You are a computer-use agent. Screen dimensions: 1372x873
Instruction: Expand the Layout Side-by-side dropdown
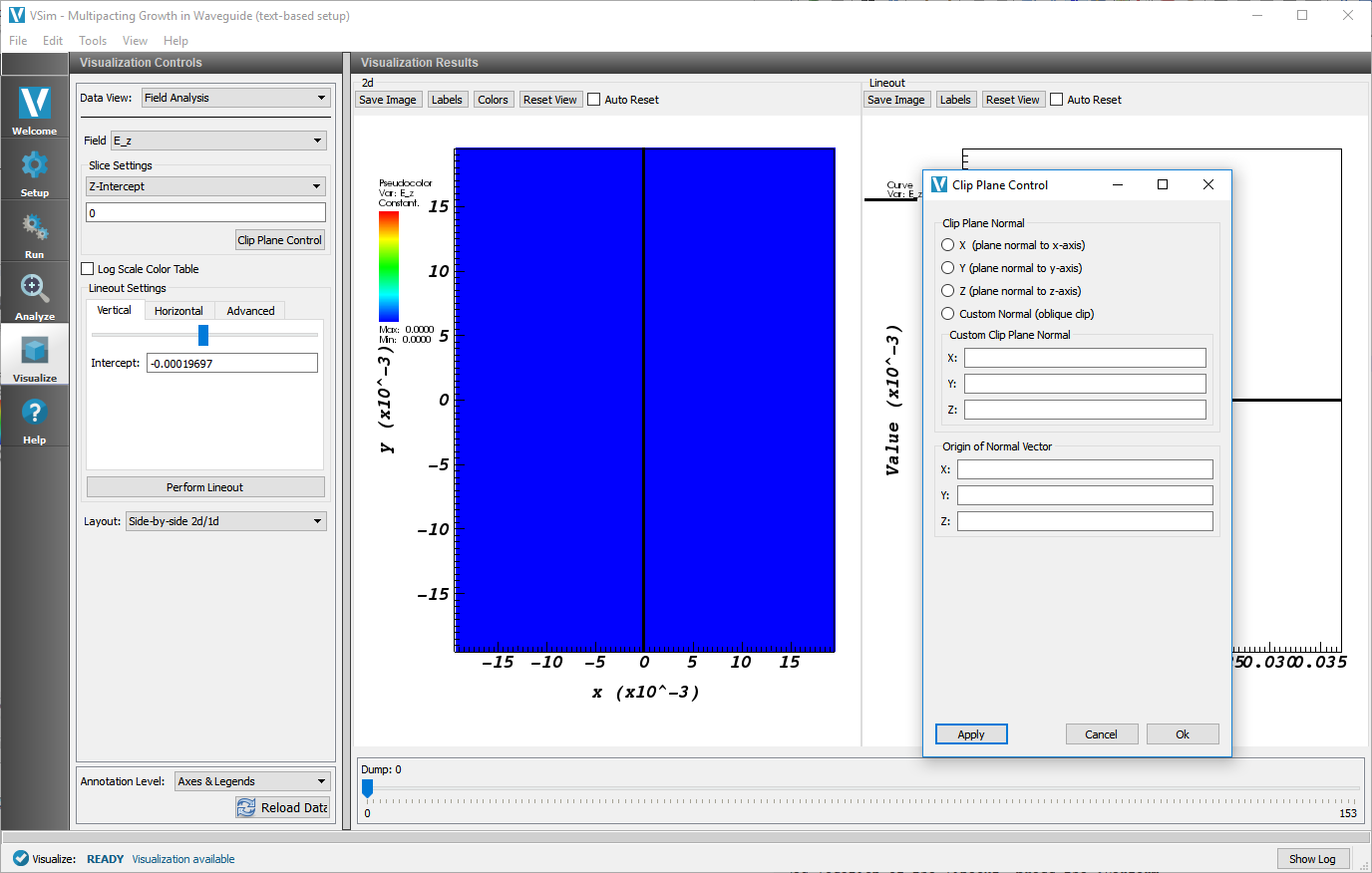click(225, 521)
